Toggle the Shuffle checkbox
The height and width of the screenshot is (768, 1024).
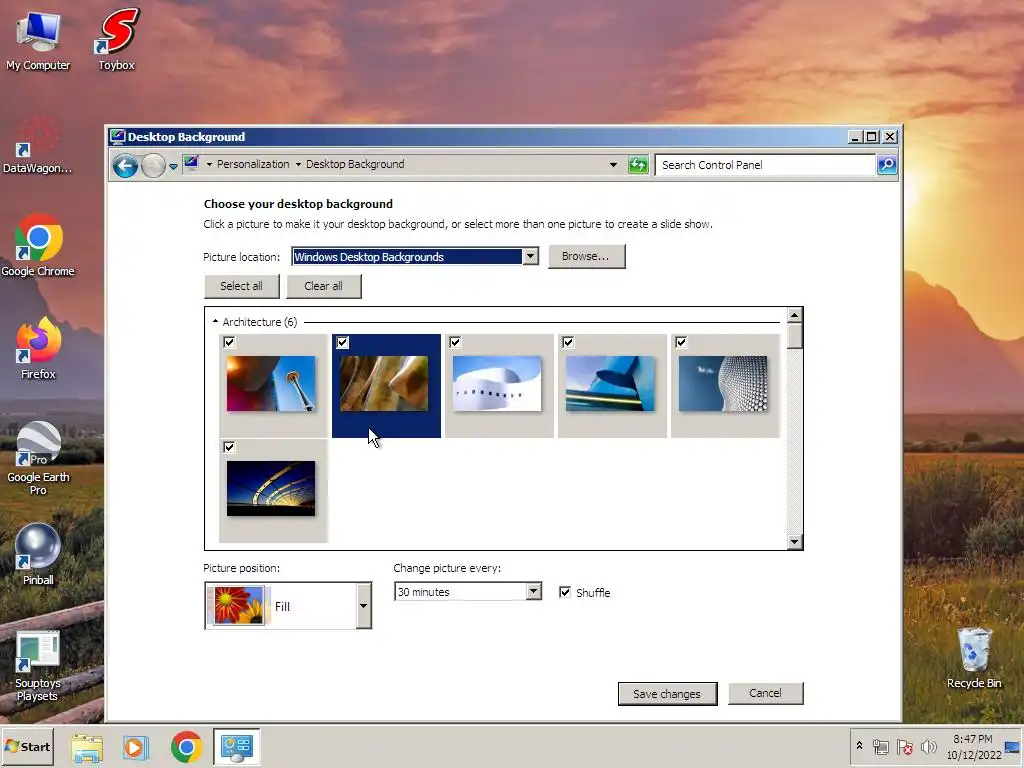tap(565, 592)
